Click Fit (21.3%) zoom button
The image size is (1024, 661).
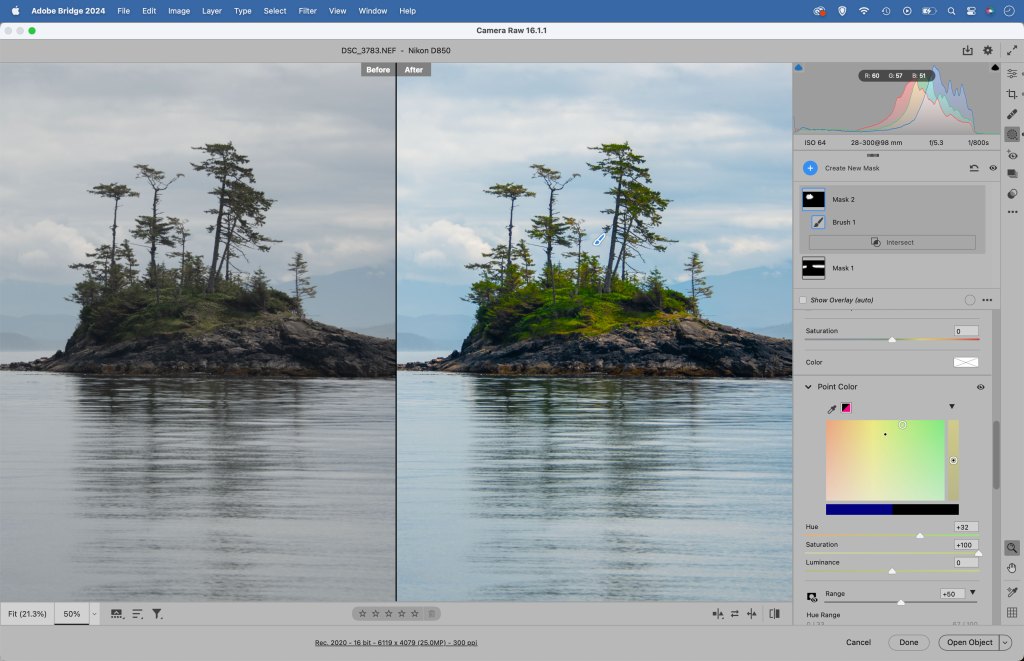pyautogui.click(x=27, y=614)
